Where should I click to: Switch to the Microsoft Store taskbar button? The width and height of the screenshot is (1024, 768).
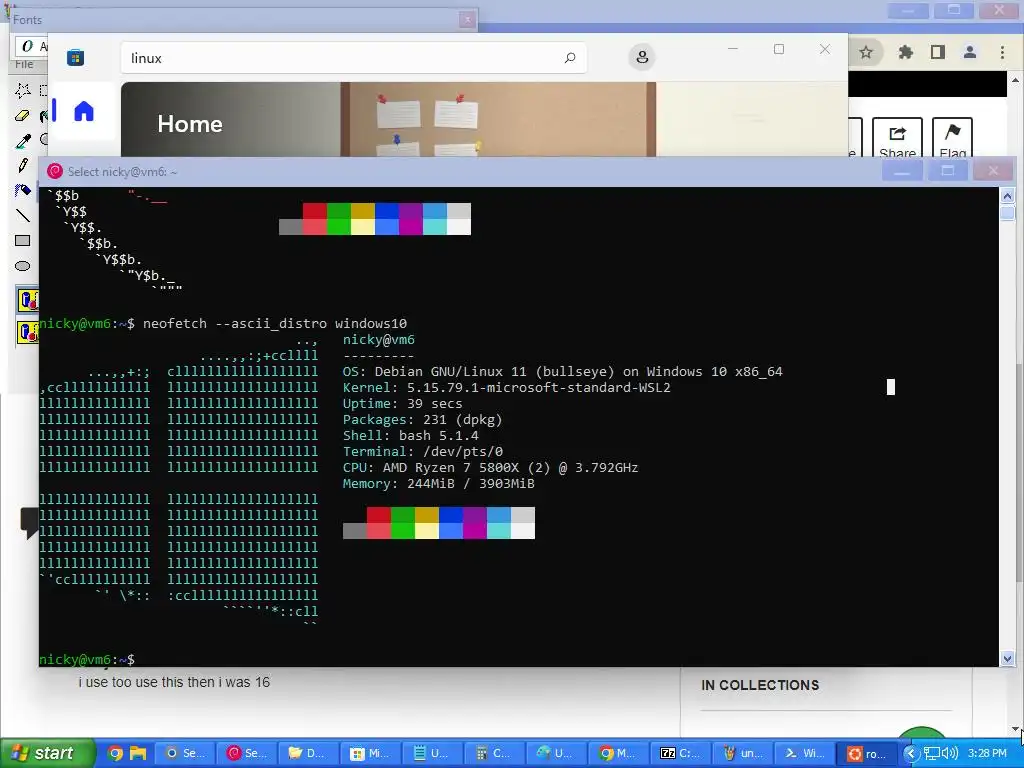pos(370,753)
